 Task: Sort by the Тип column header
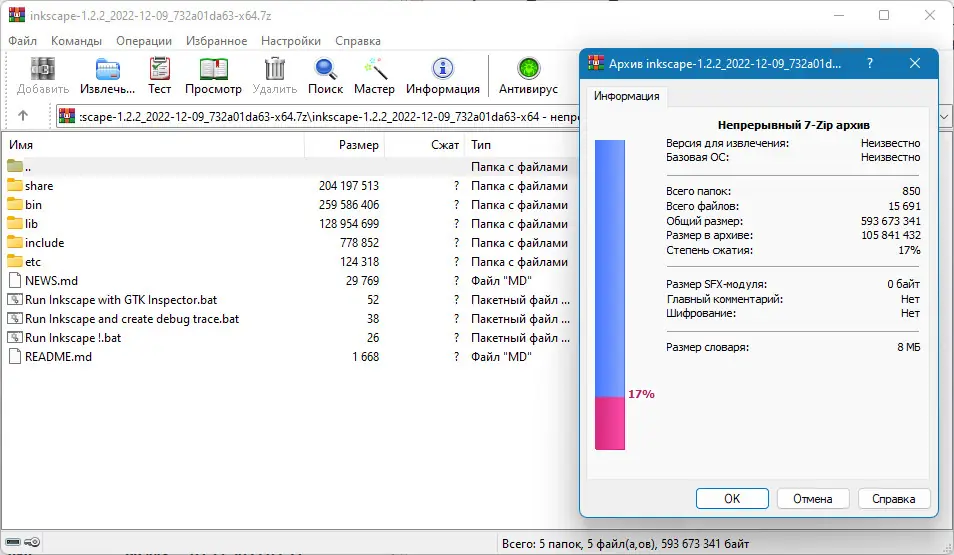point(521,145)
